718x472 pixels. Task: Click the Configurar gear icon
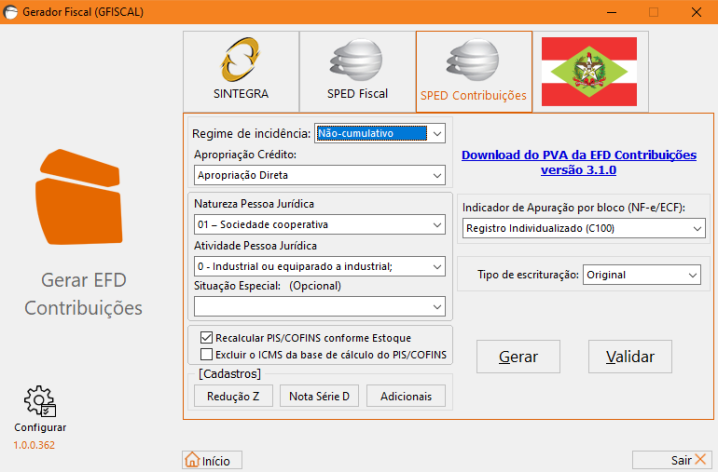[40, 401]
